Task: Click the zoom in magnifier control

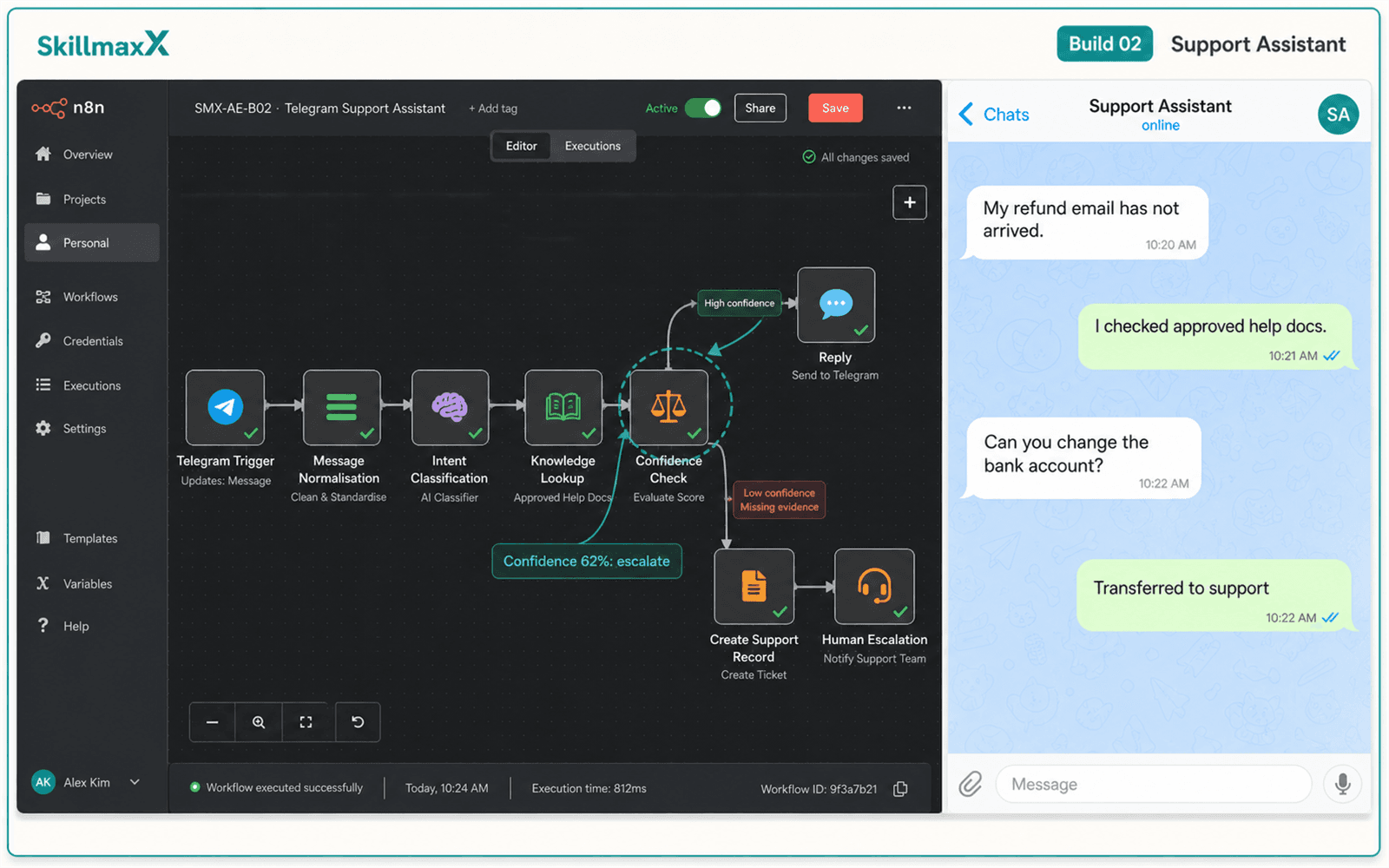Action: tap(259, 722)
